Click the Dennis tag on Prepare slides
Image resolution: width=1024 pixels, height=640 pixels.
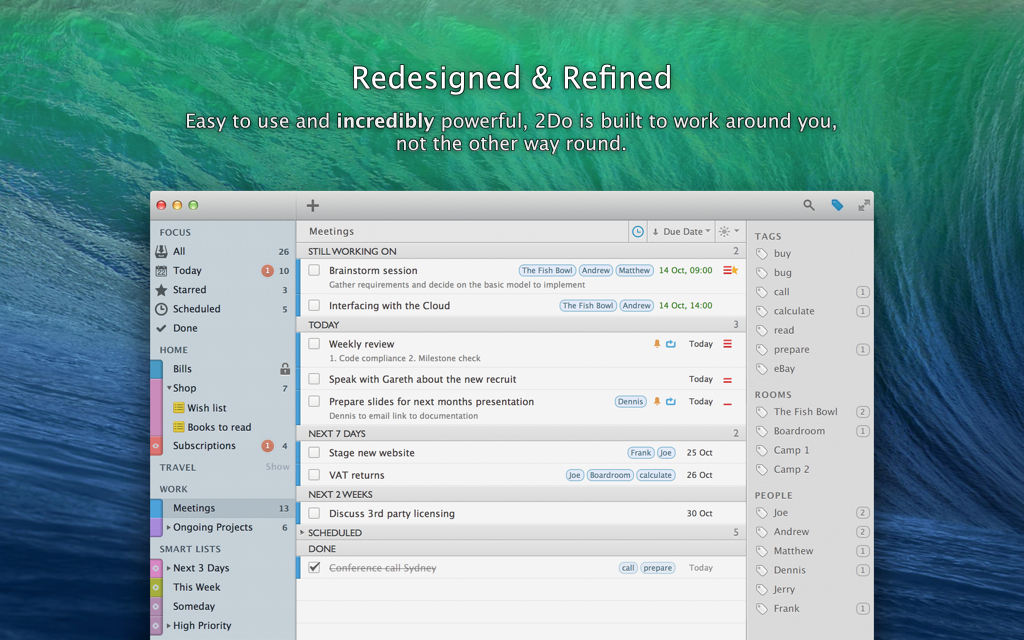630,402
